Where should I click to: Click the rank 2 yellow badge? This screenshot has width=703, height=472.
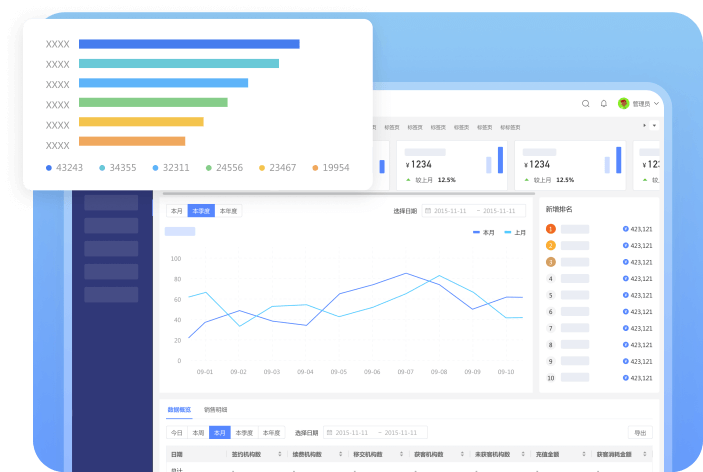pyautogui.click(x=550, y=245)
